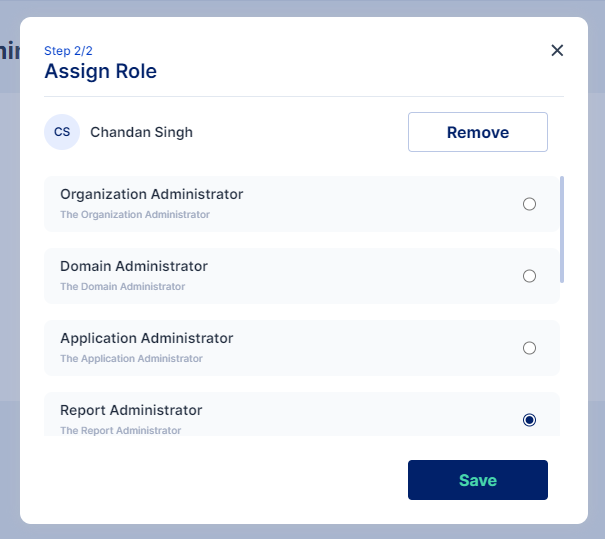The image size is (605, 539).
Task: Click the role list scrollbar
Action: pyautogui.click(x=562, y=230)
